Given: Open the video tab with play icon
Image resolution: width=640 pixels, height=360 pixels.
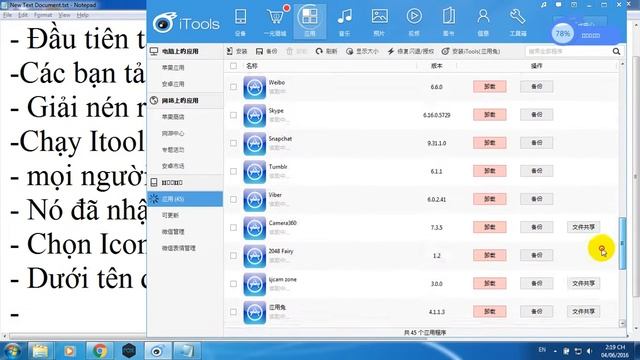Looking at the screenshot, I should point(414,22).
